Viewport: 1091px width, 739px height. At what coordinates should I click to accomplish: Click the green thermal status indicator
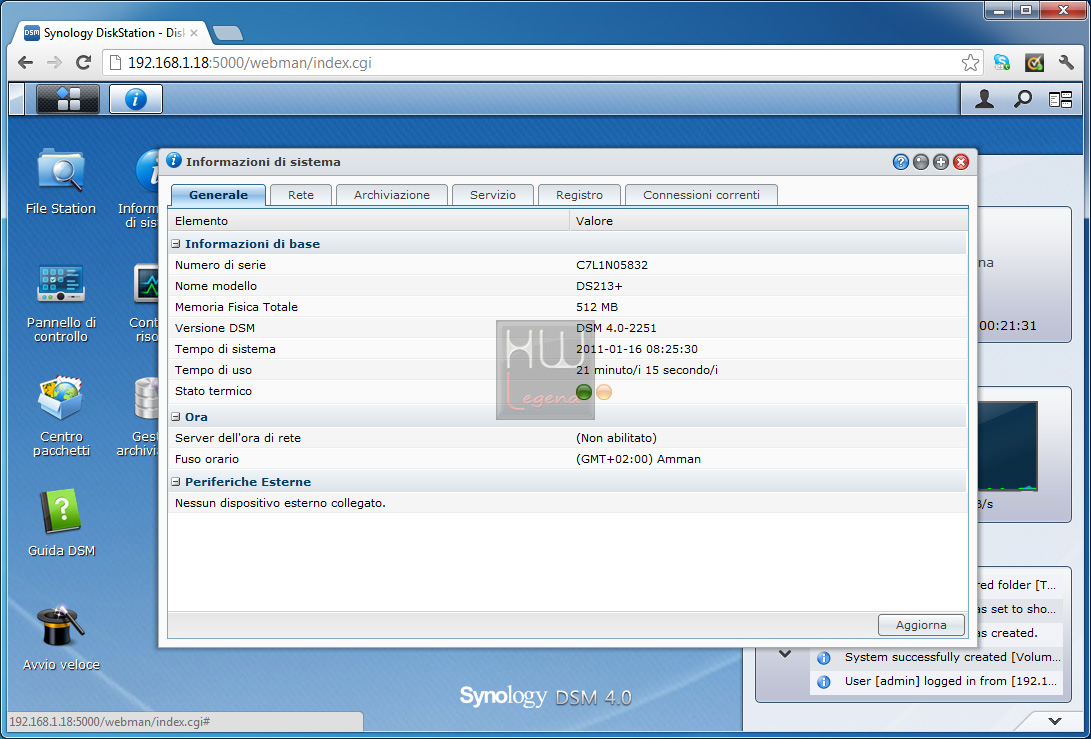(x=584, y=392)
